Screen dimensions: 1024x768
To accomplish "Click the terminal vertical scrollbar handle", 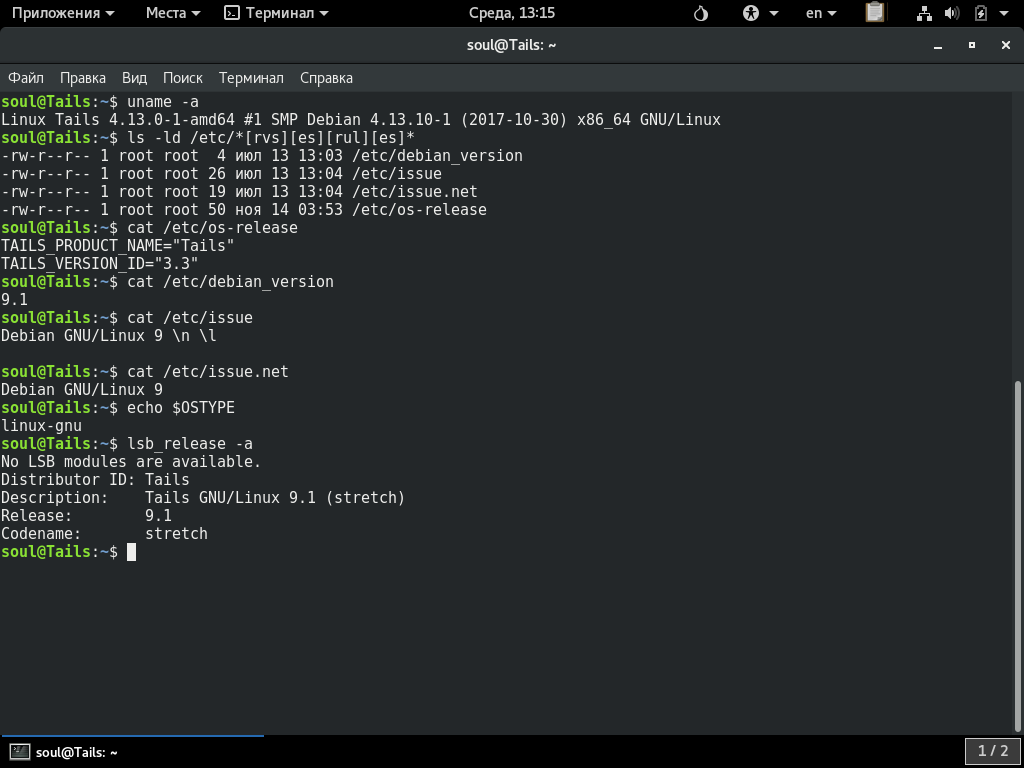I will pyautogui.click(x=1018, y=556).
